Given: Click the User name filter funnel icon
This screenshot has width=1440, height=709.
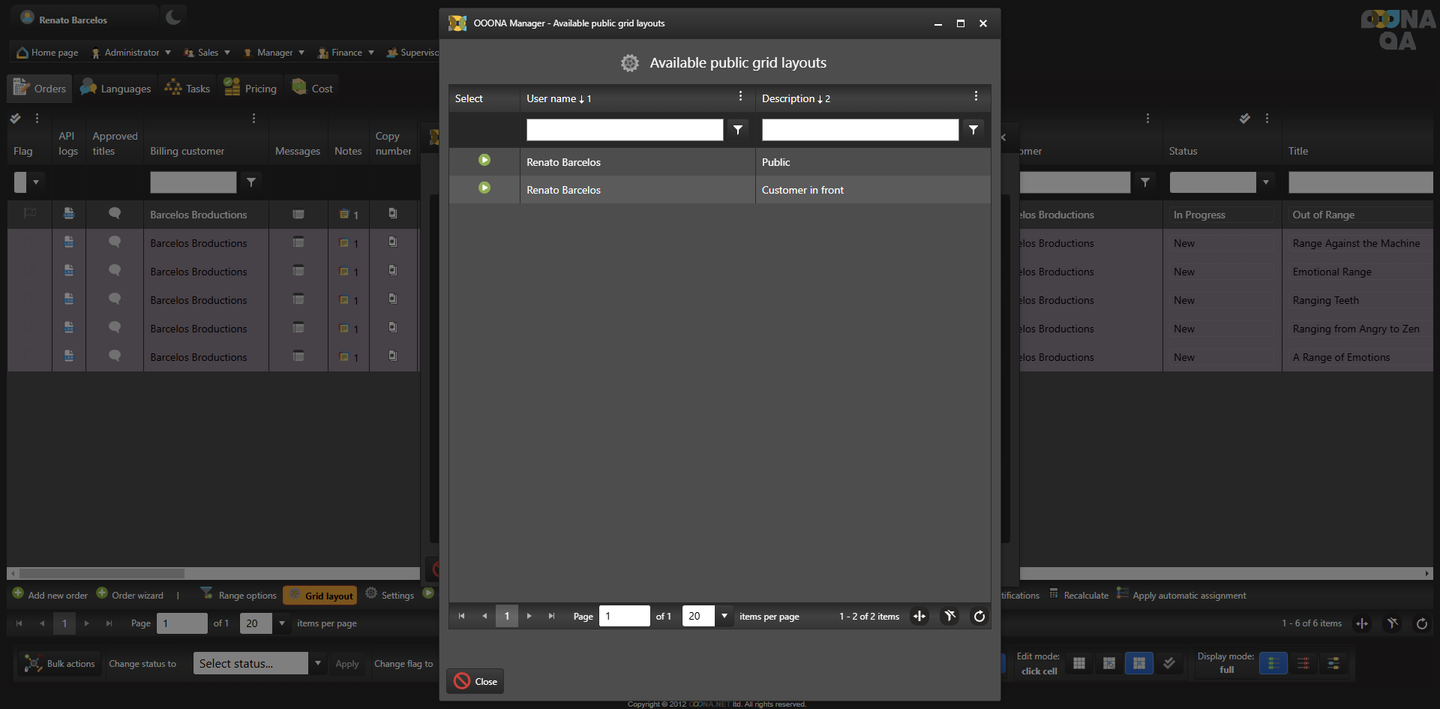Looking at the screenshot, I should coord(738,130).
